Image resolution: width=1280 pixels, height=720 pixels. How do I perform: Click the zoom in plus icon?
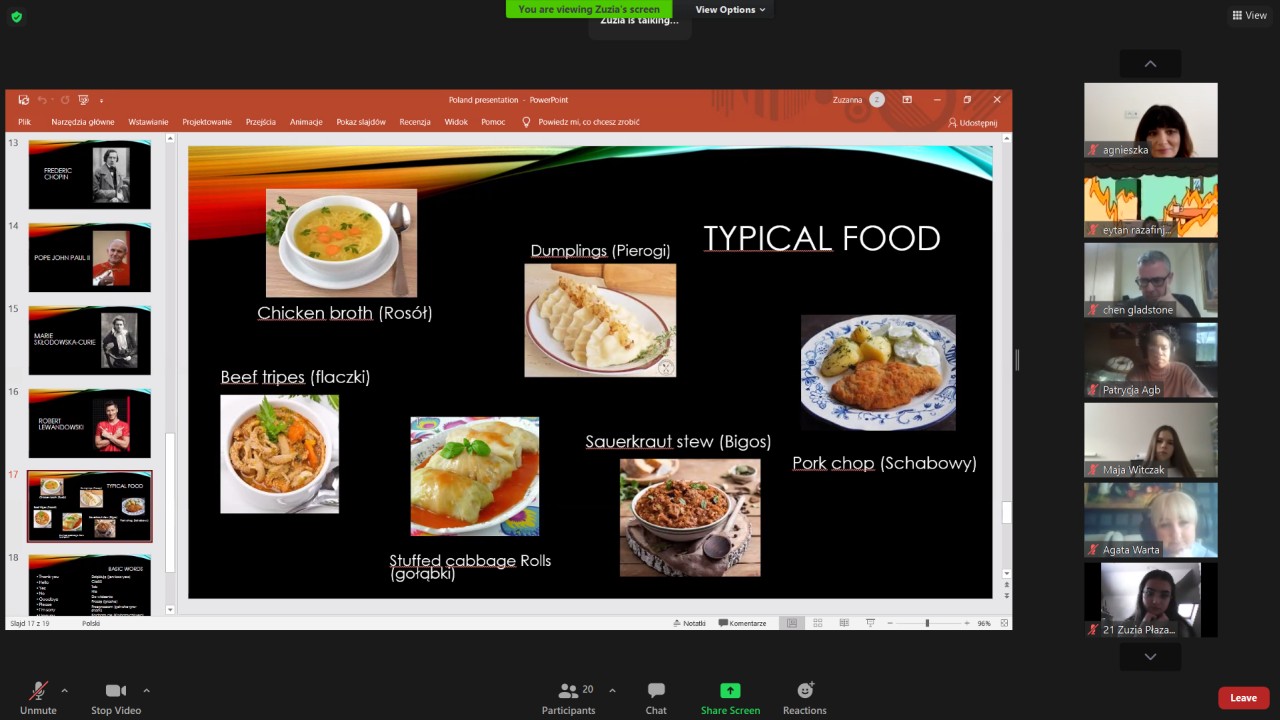tap(967, 623)
